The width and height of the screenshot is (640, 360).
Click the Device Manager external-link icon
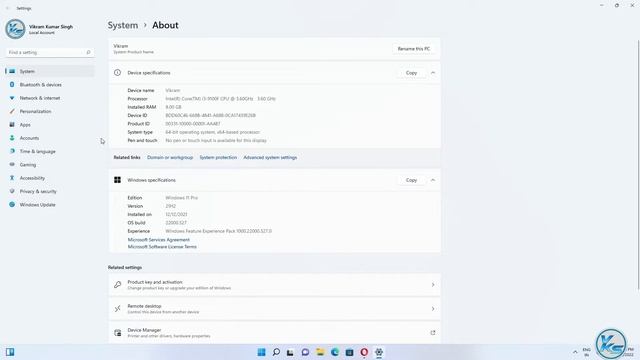tap(433, 333)
